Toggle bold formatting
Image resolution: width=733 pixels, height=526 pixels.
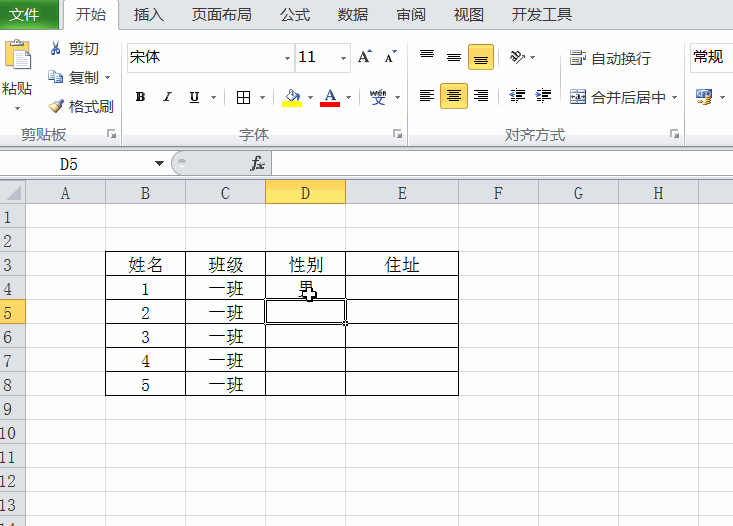click(140, 97)
